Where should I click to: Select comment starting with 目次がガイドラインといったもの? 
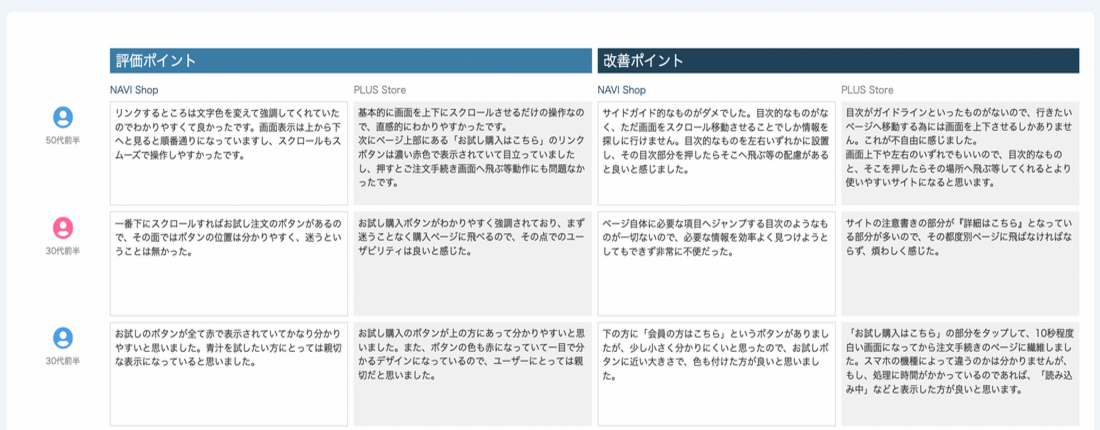click(959, 148)
